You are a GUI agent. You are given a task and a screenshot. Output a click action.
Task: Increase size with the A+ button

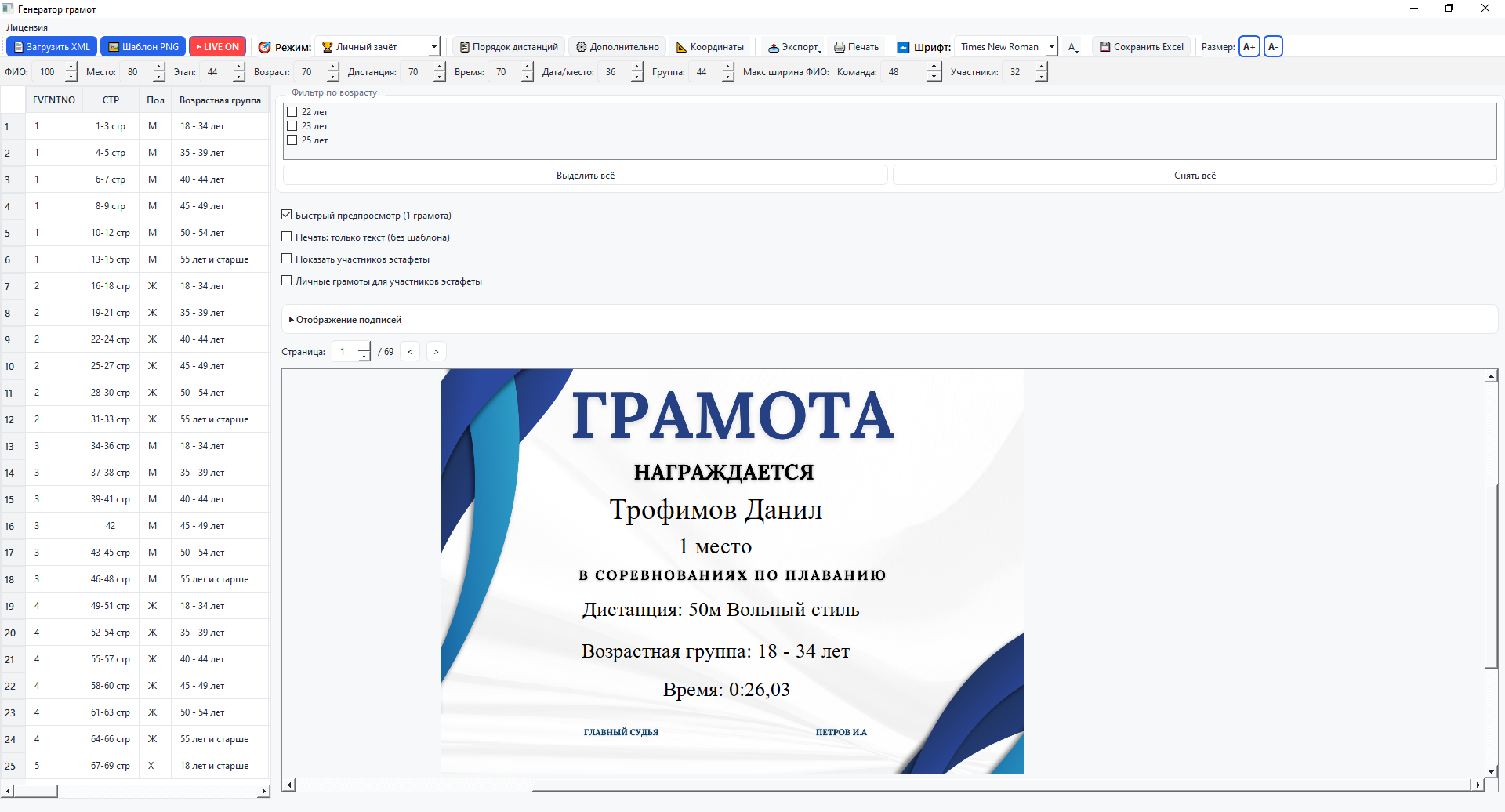click(x=1249, y=47)
